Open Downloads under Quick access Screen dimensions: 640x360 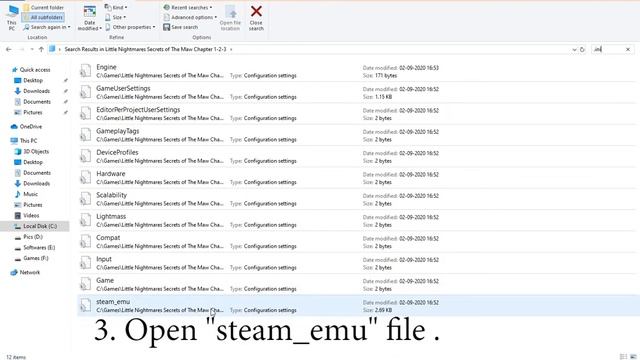32,91
